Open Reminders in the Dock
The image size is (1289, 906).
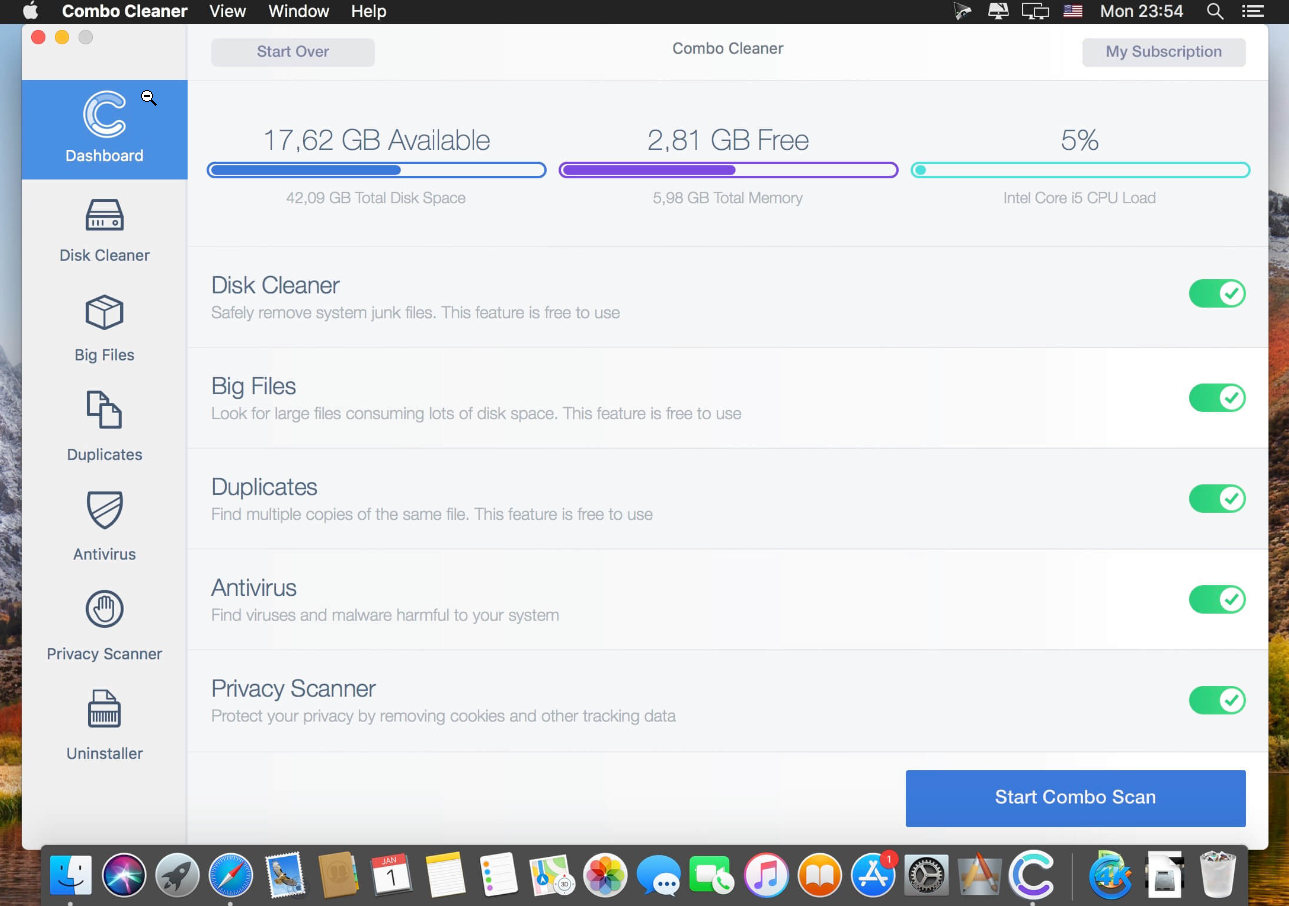(x=498, y=876)
